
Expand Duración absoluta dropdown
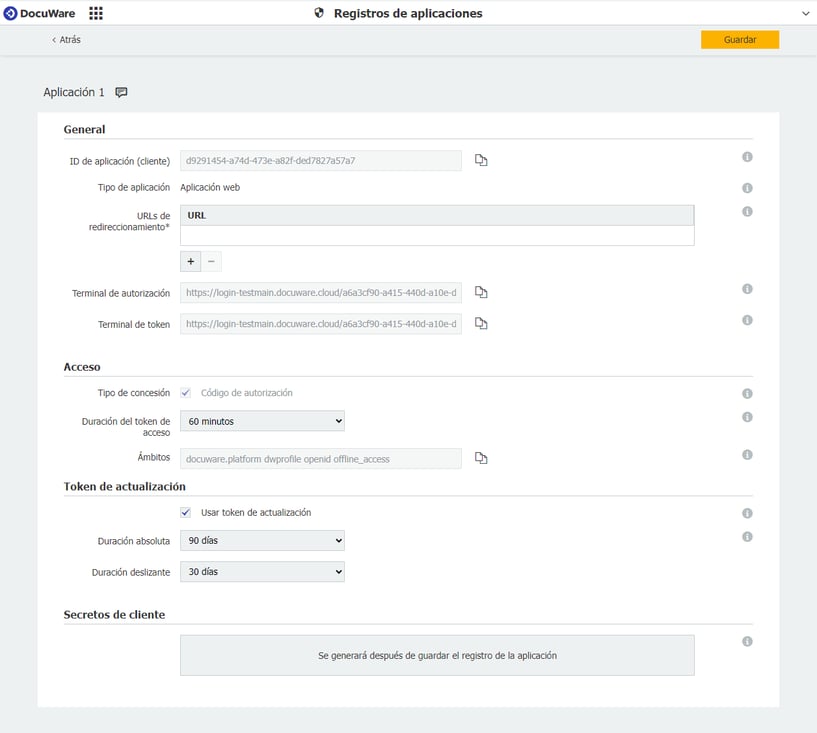[x=262, y=540]
